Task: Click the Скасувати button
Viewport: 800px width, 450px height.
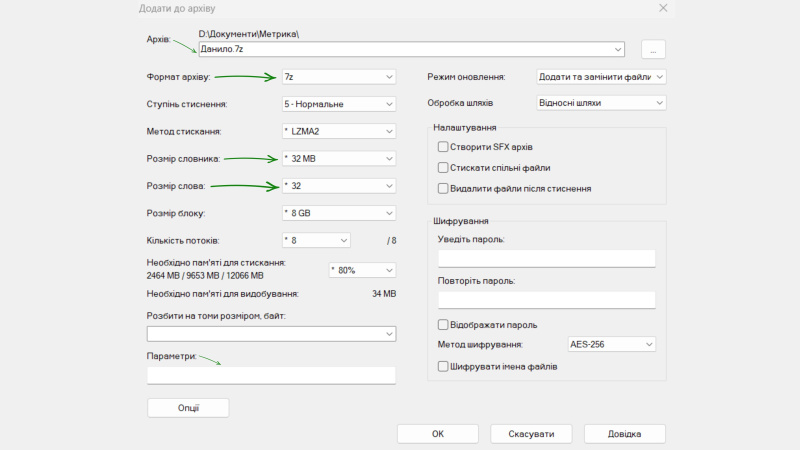Action: (531, 434)
